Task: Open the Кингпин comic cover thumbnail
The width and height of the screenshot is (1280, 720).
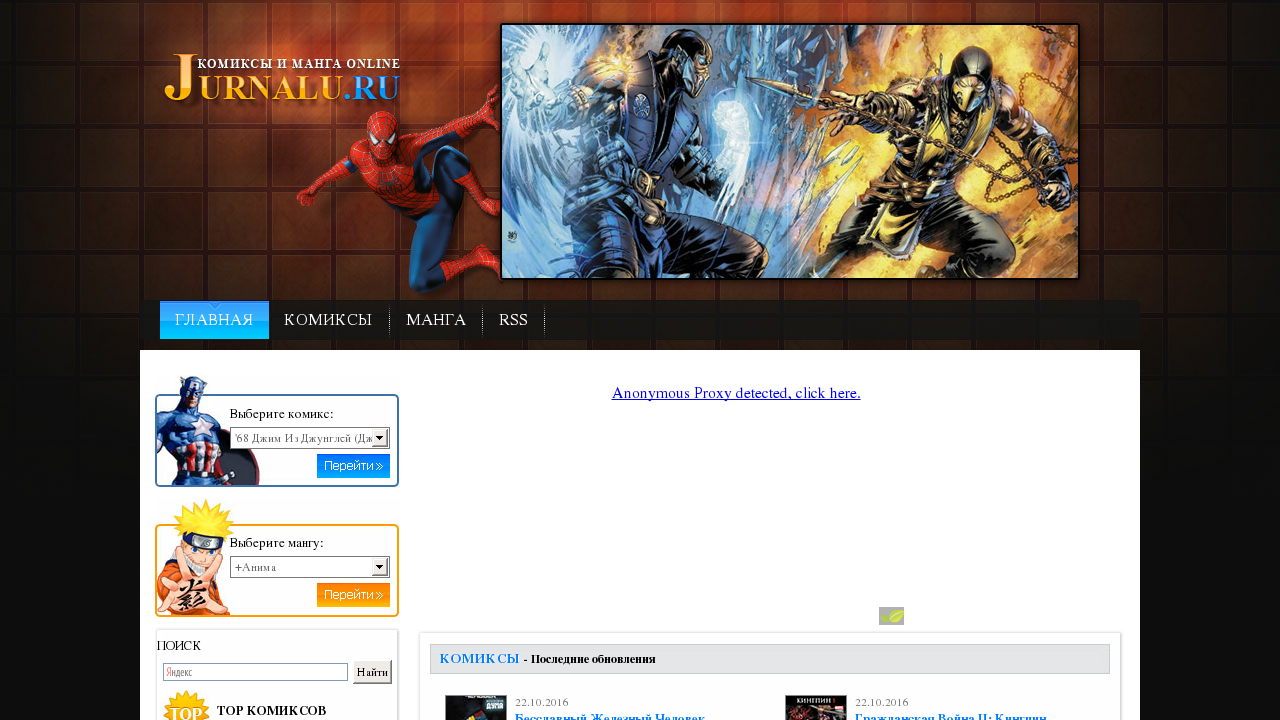Action: pos(816,708)
